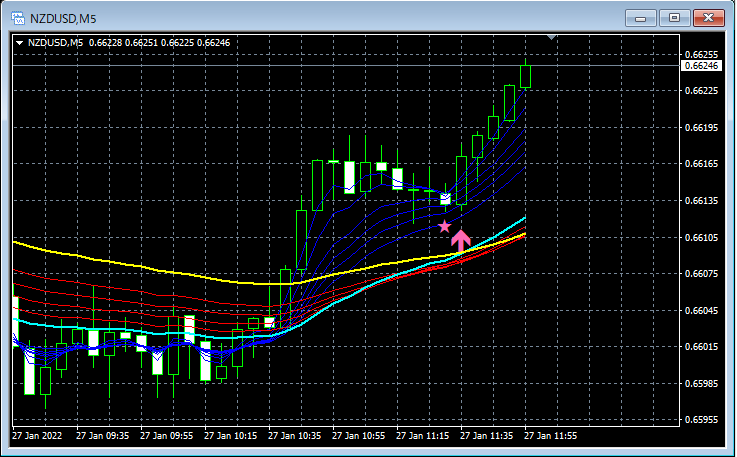Click the 0.66225 price scale label
This screenshot has width=737, height=457.
pos(701,91)
